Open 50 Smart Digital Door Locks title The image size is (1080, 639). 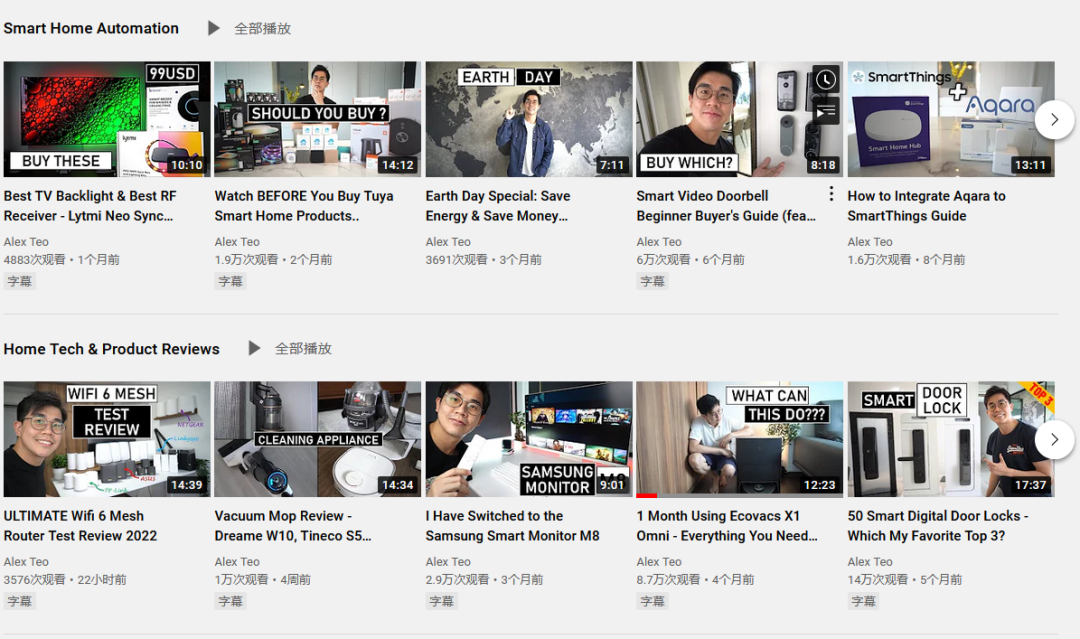click(x=938, y=526)
